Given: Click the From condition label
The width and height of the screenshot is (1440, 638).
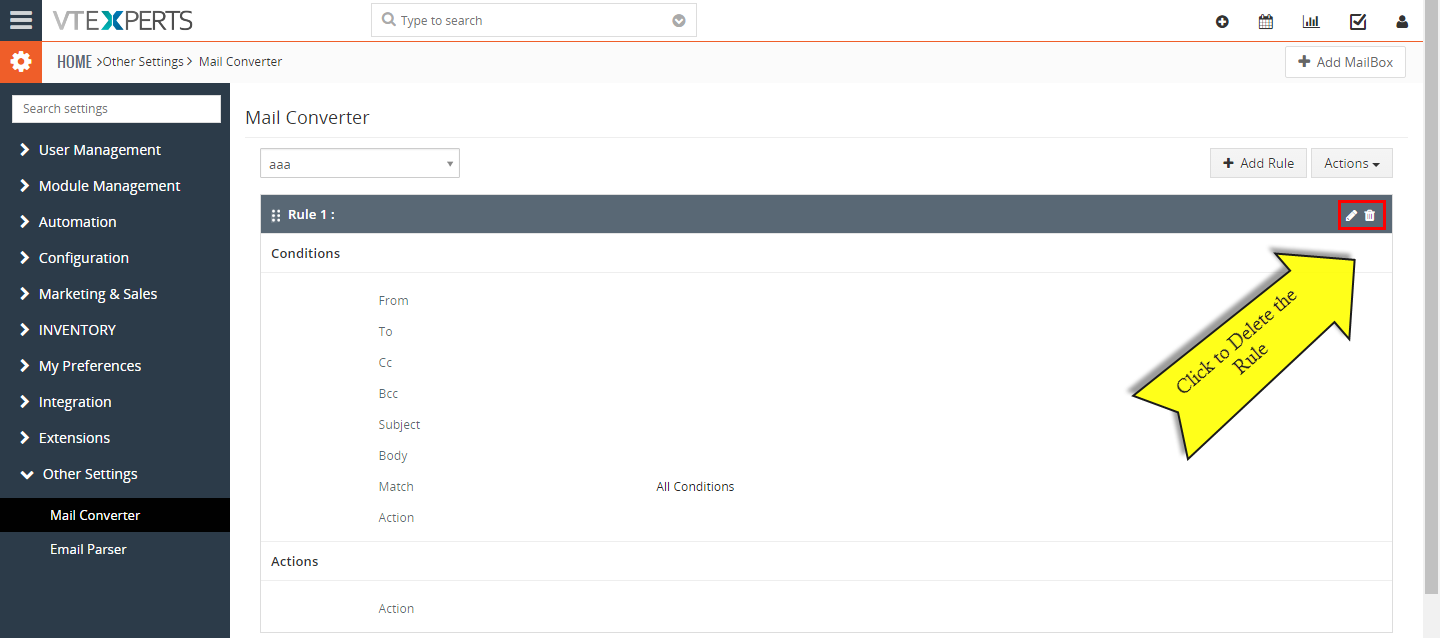Looking at the screenshot, I should click(x=393, y=301).
